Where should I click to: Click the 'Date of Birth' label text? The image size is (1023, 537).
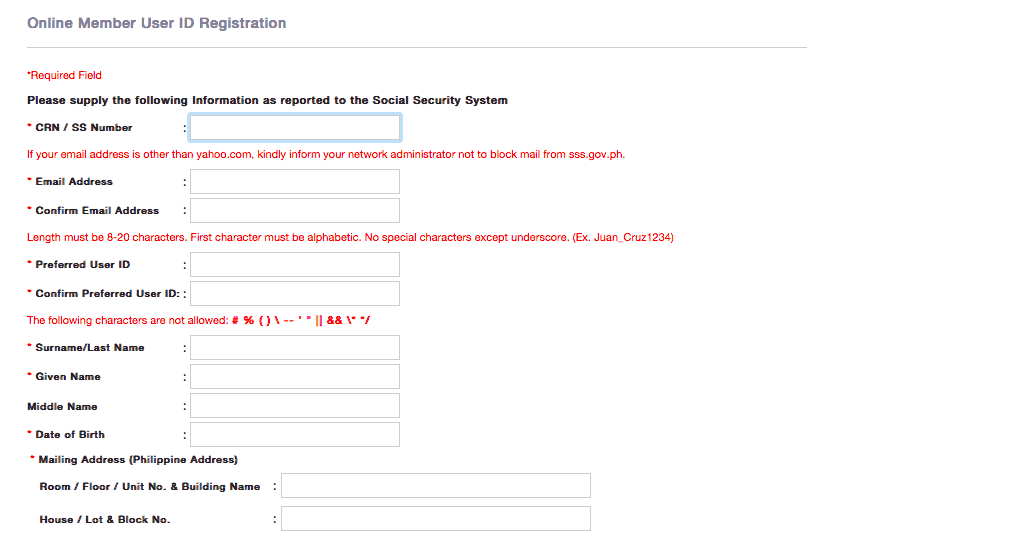tap(70, 435)
